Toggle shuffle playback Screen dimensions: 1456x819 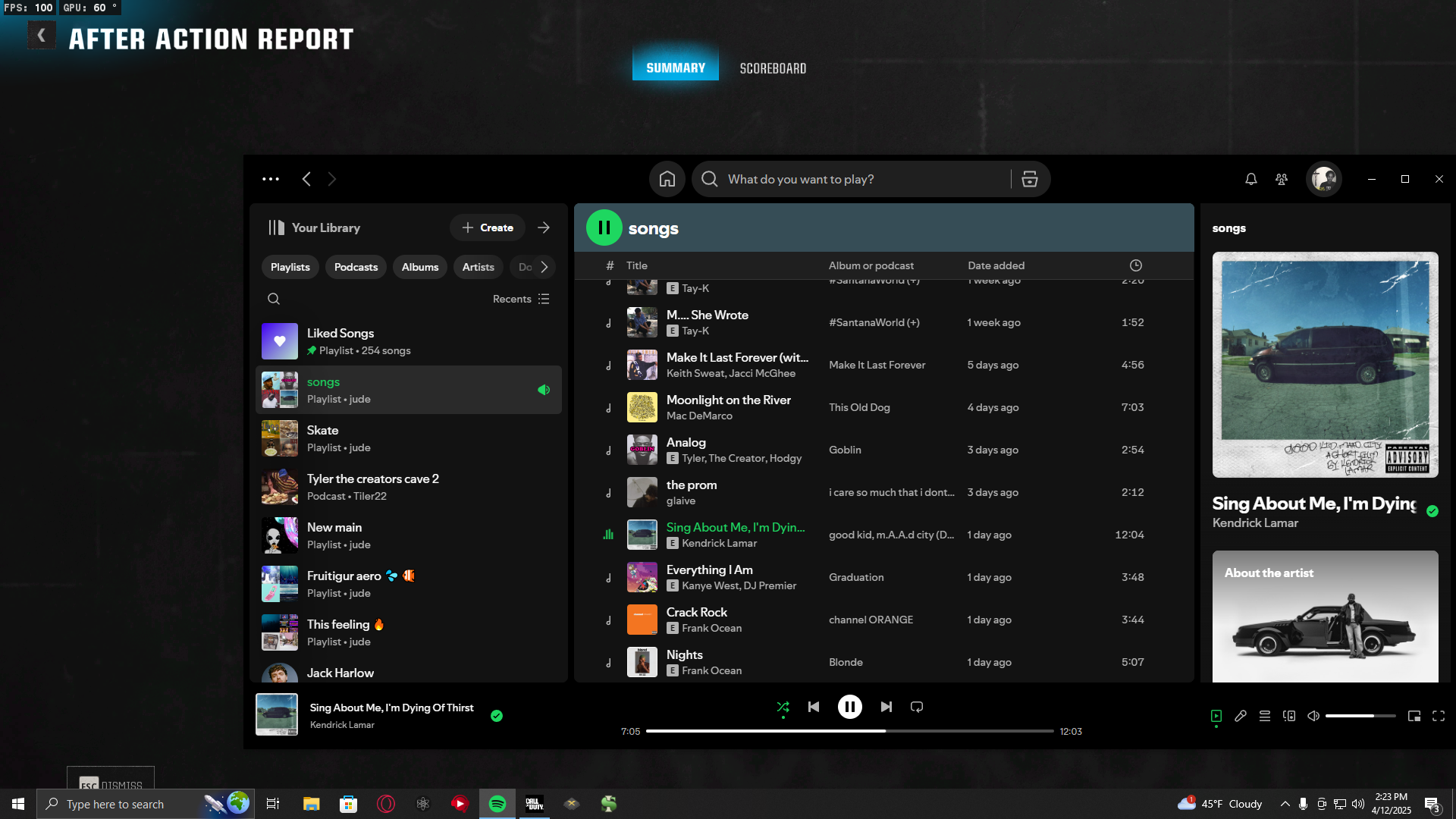[x=783, y=707]
